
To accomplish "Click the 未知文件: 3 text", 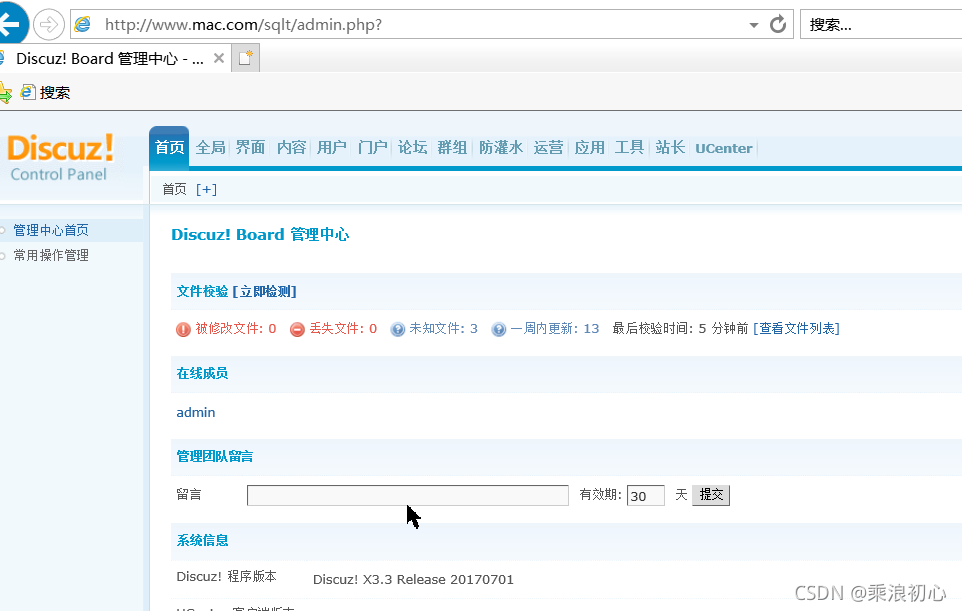I will pos(444,328).
